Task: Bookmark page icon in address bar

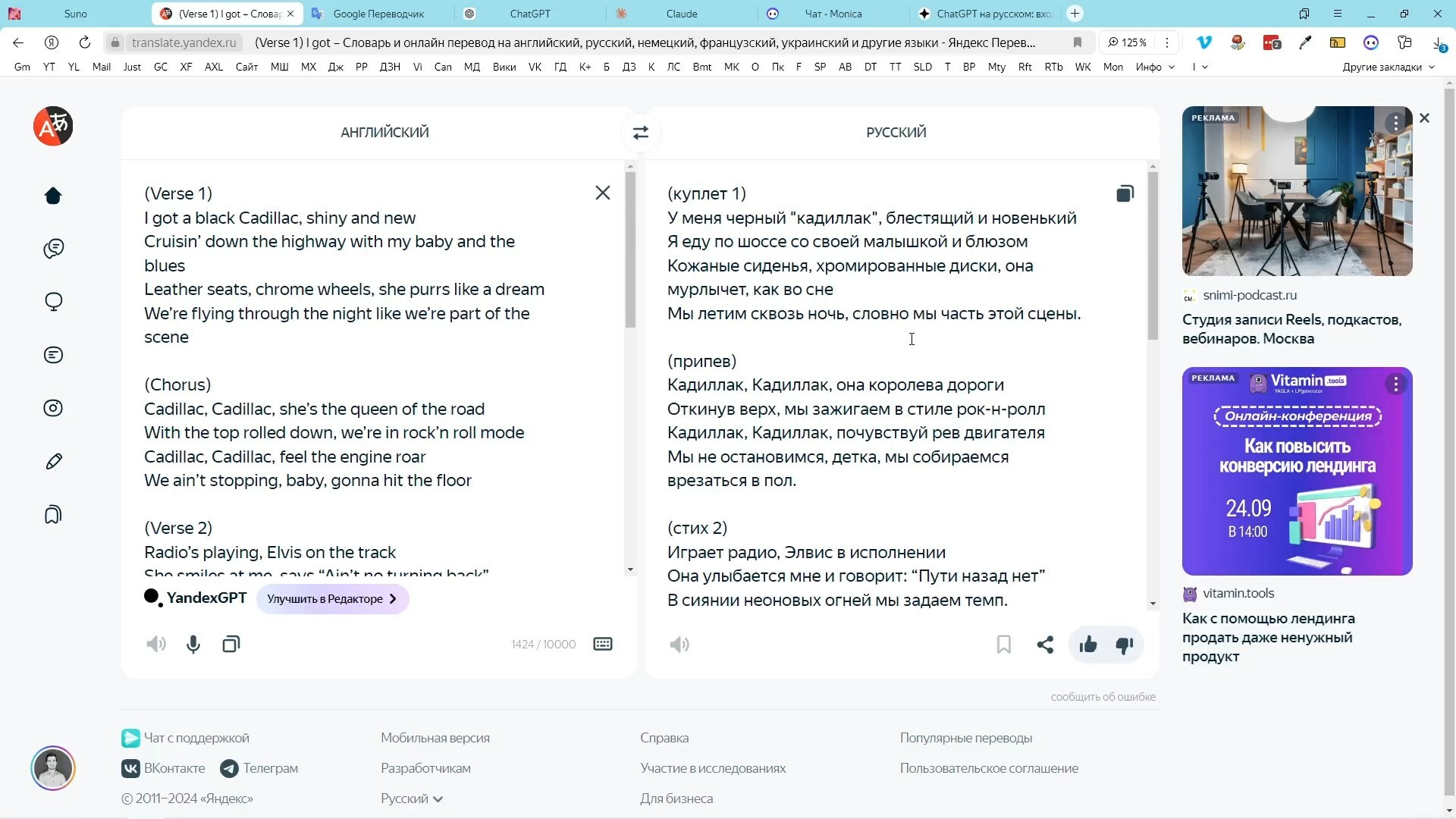Action: [1077, 42]
